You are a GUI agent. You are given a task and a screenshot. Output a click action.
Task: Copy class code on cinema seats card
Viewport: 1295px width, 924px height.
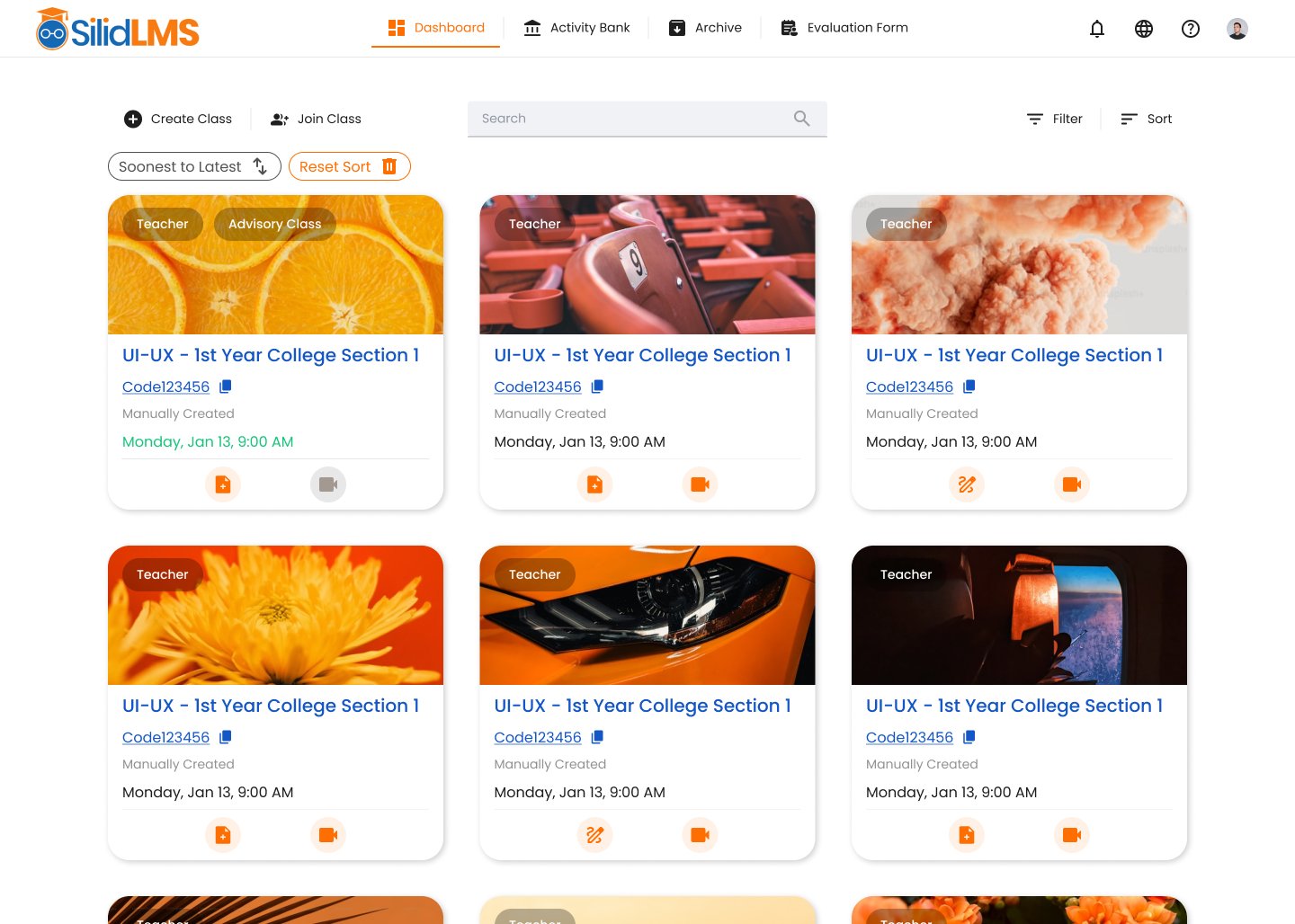pyautogui.click(x=597, y=386)
